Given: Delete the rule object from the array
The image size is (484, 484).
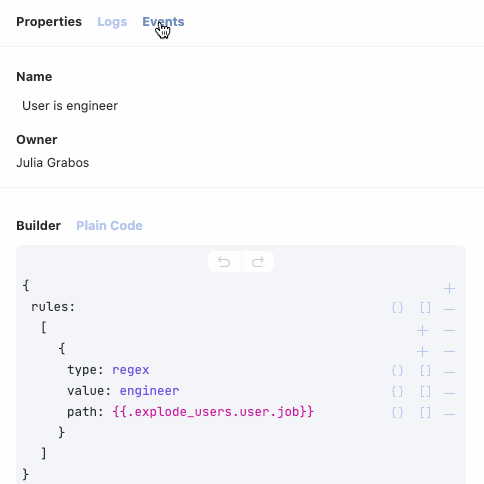Looking at the screenshot, I should (x=449, y=352).
